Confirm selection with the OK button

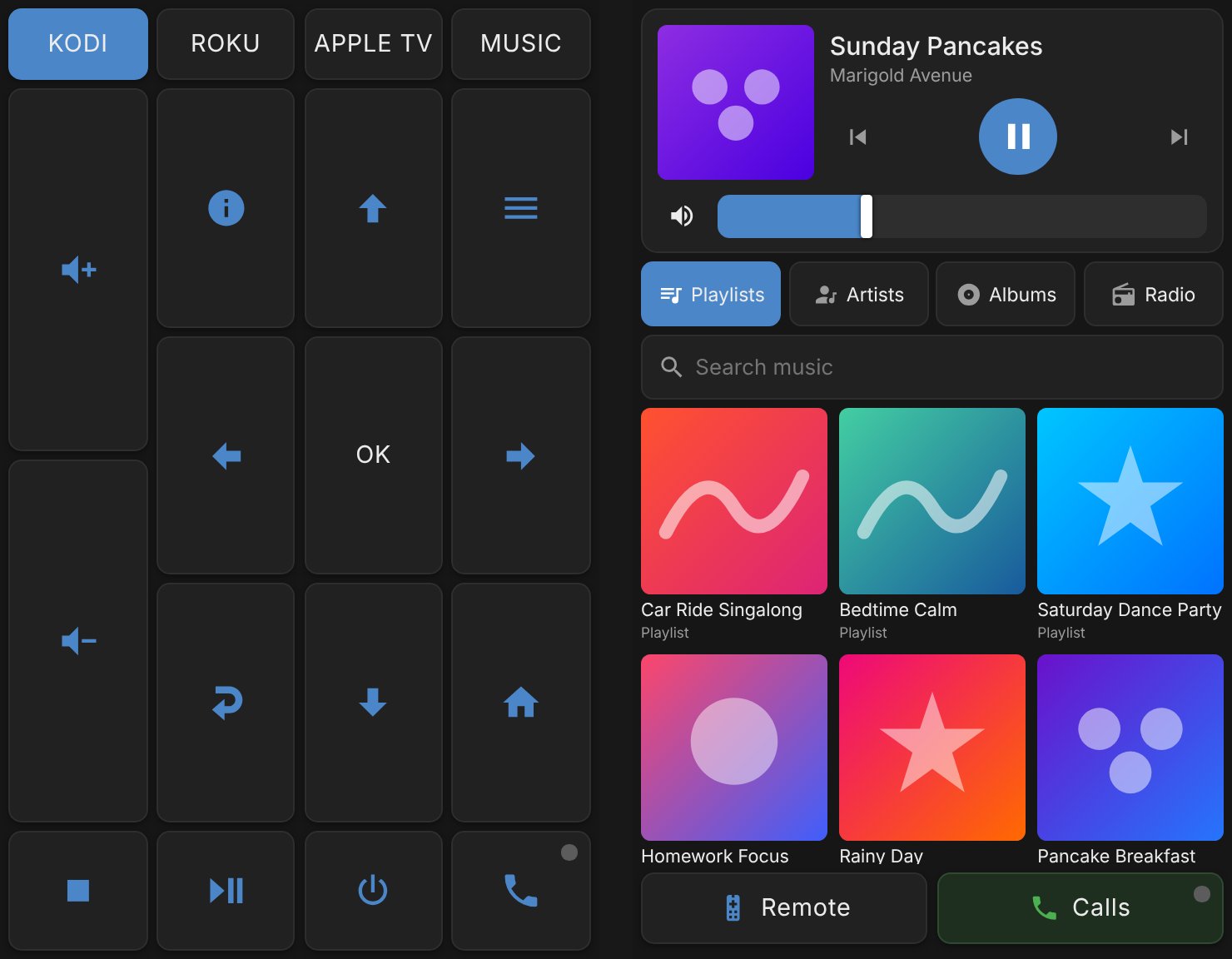(373, 455)
